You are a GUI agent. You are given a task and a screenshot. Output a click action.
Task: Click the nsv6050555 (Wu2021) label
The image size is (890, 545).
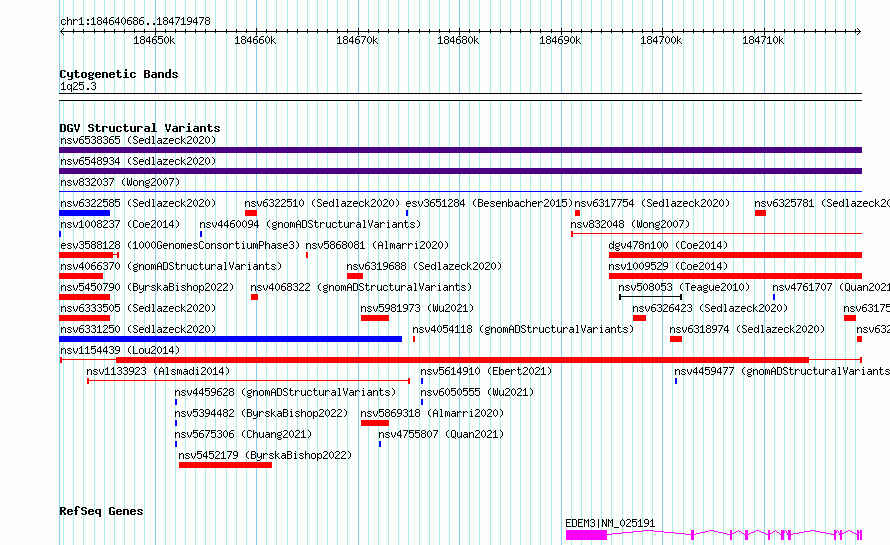click(477, 392)
